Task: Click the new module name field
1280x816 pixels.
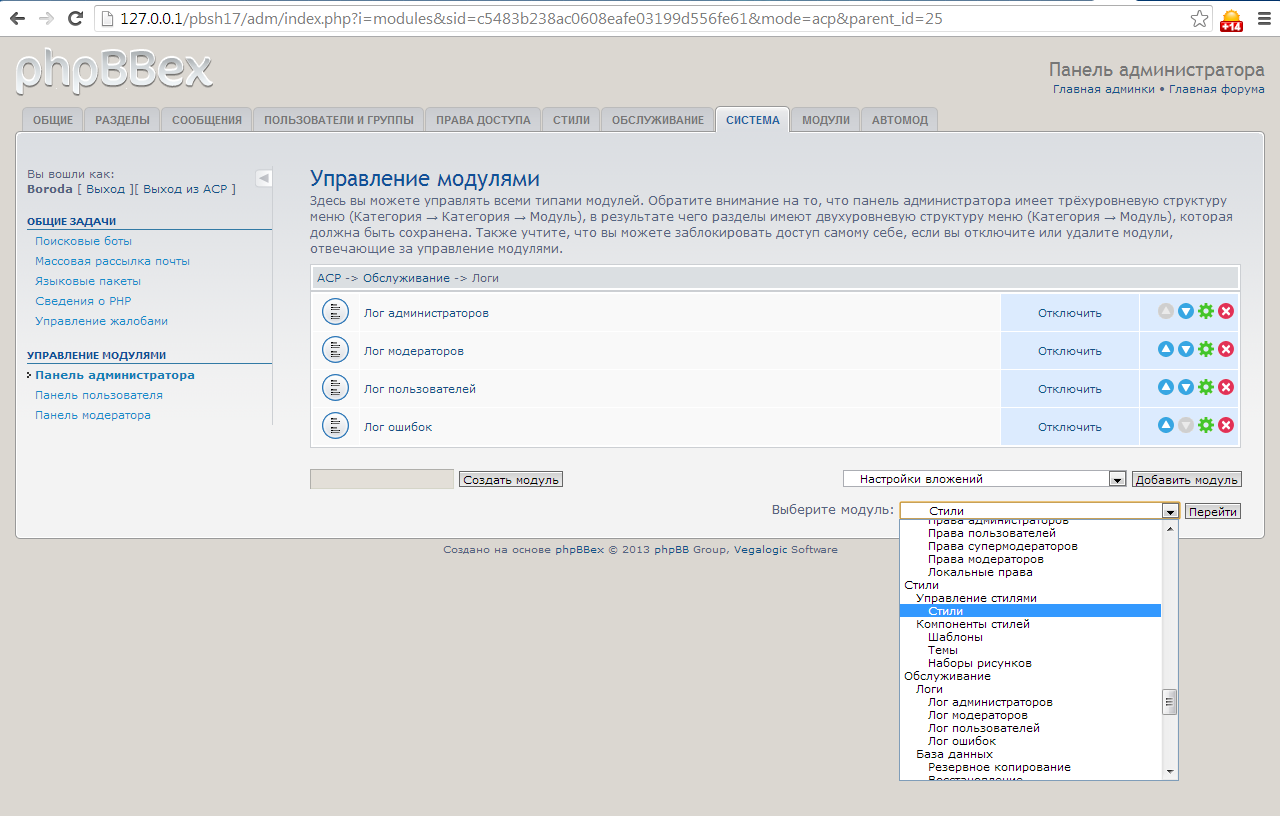Action: (382, 479)
